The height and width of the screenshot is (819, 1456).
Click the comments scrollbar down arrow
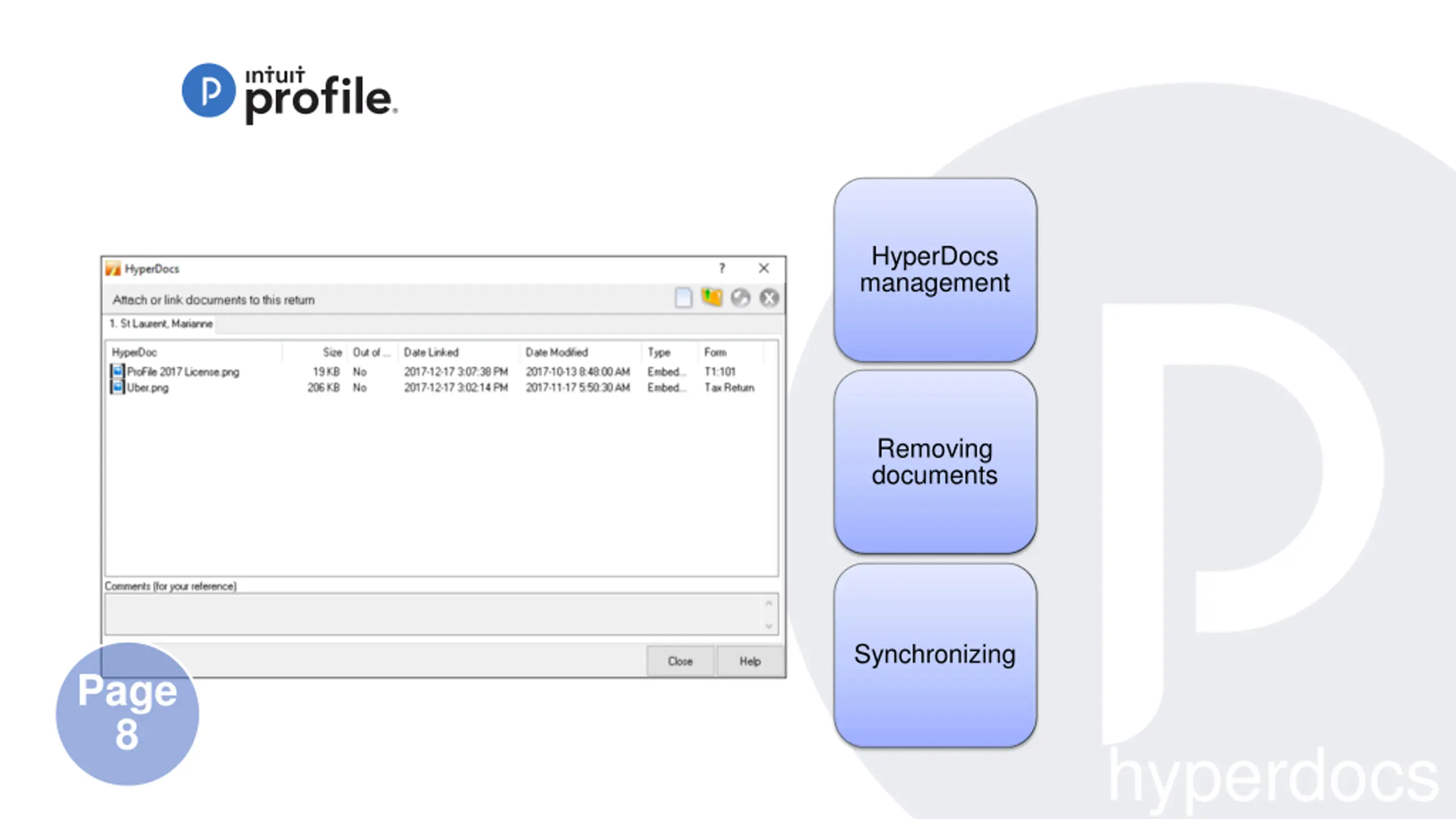[x=769, y=626]
